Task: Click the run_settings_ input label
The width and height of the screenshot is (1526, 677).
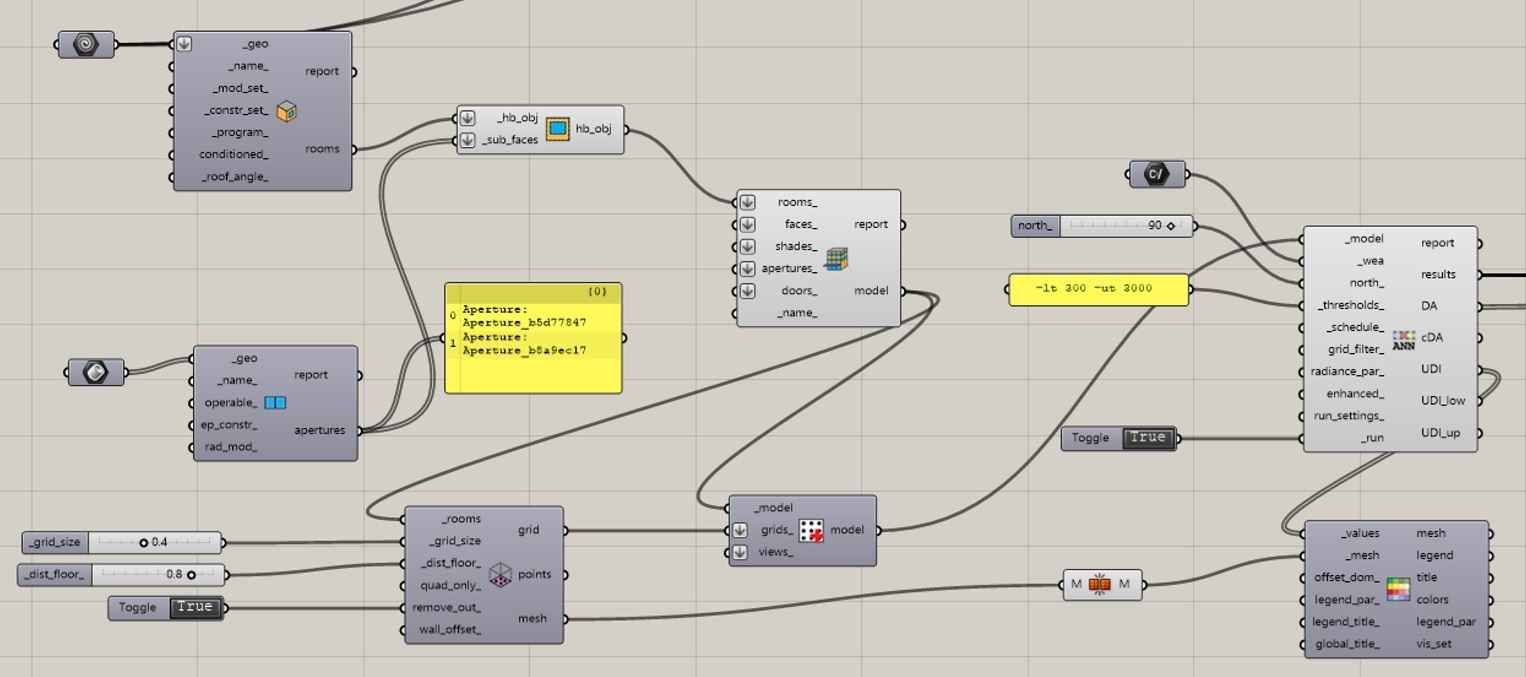Action: (1349, 416)
